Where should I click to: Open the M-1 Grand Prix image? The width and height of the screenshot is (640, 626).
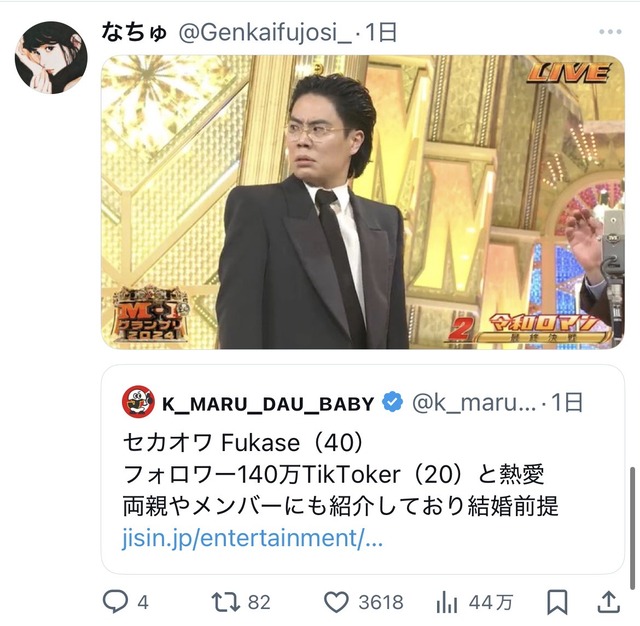pyautogui.click(x=362, y=202)
